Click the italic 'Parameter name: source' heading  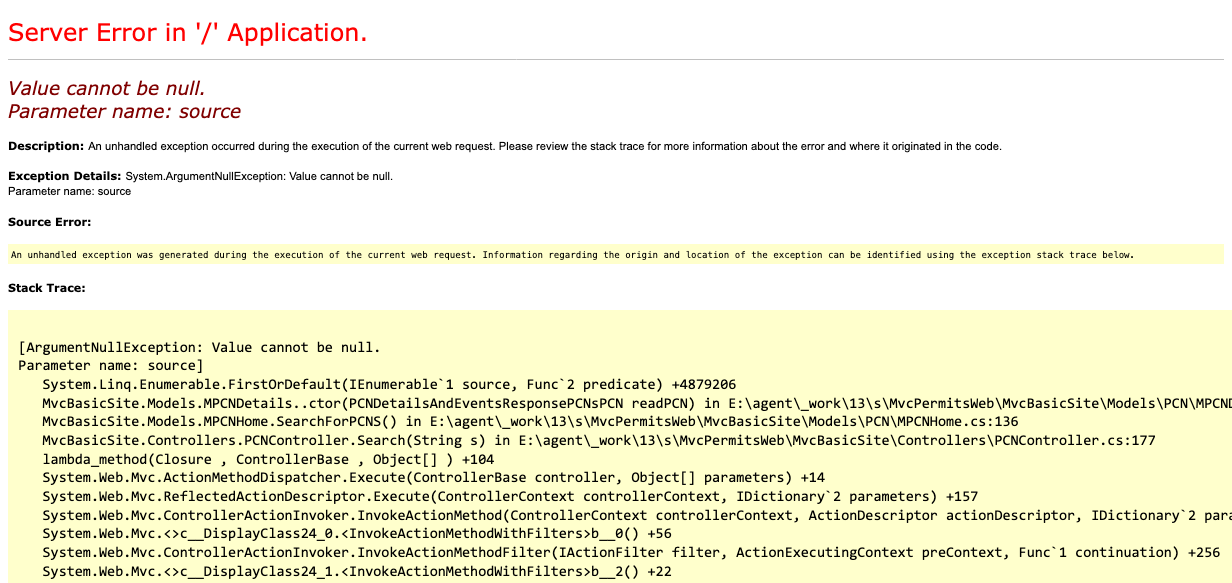click(124, 111)
